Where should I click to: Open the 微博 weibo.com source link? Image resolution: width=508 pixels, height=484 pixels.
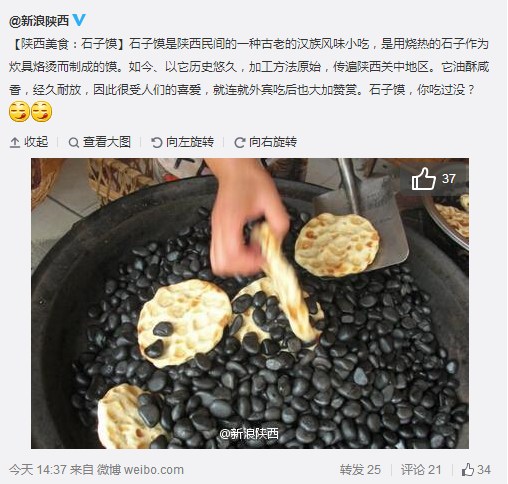point(140,470)
